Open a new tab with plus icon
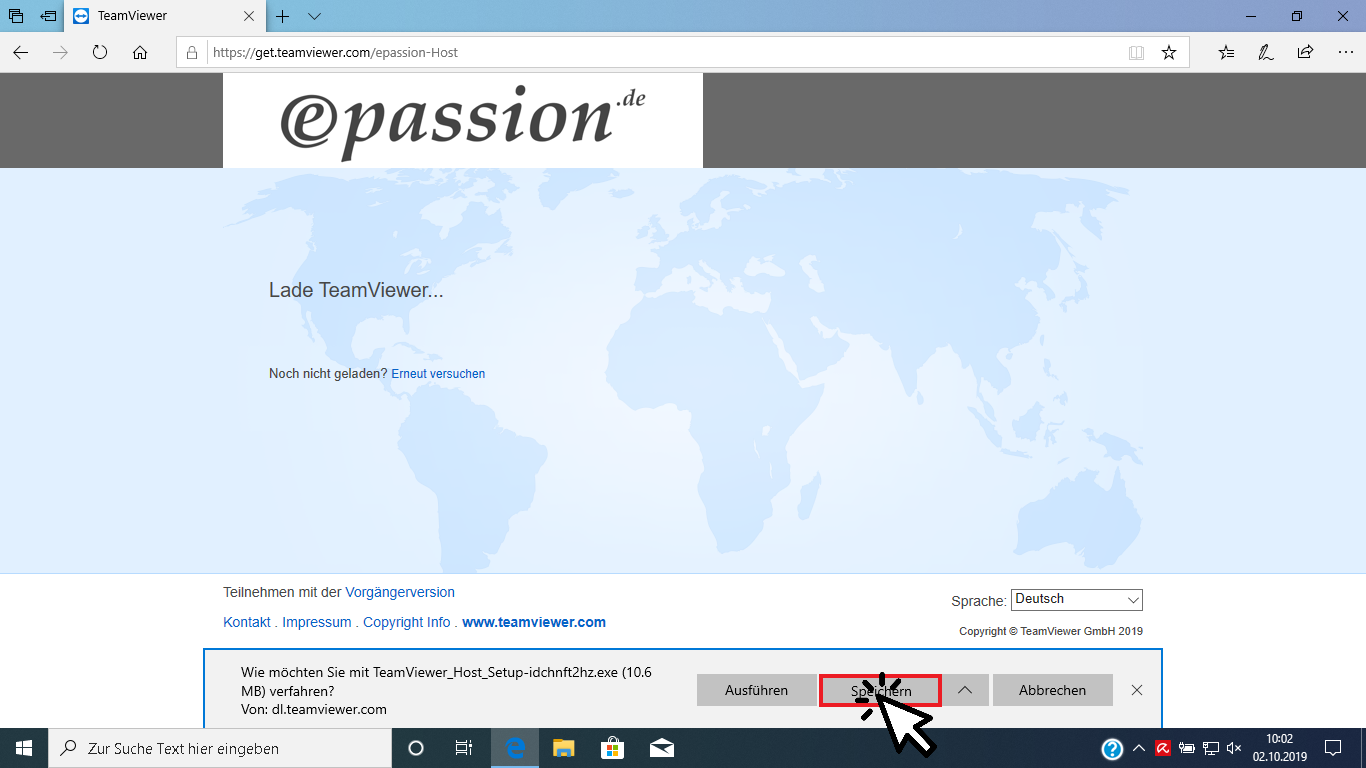 pos(283,16)
